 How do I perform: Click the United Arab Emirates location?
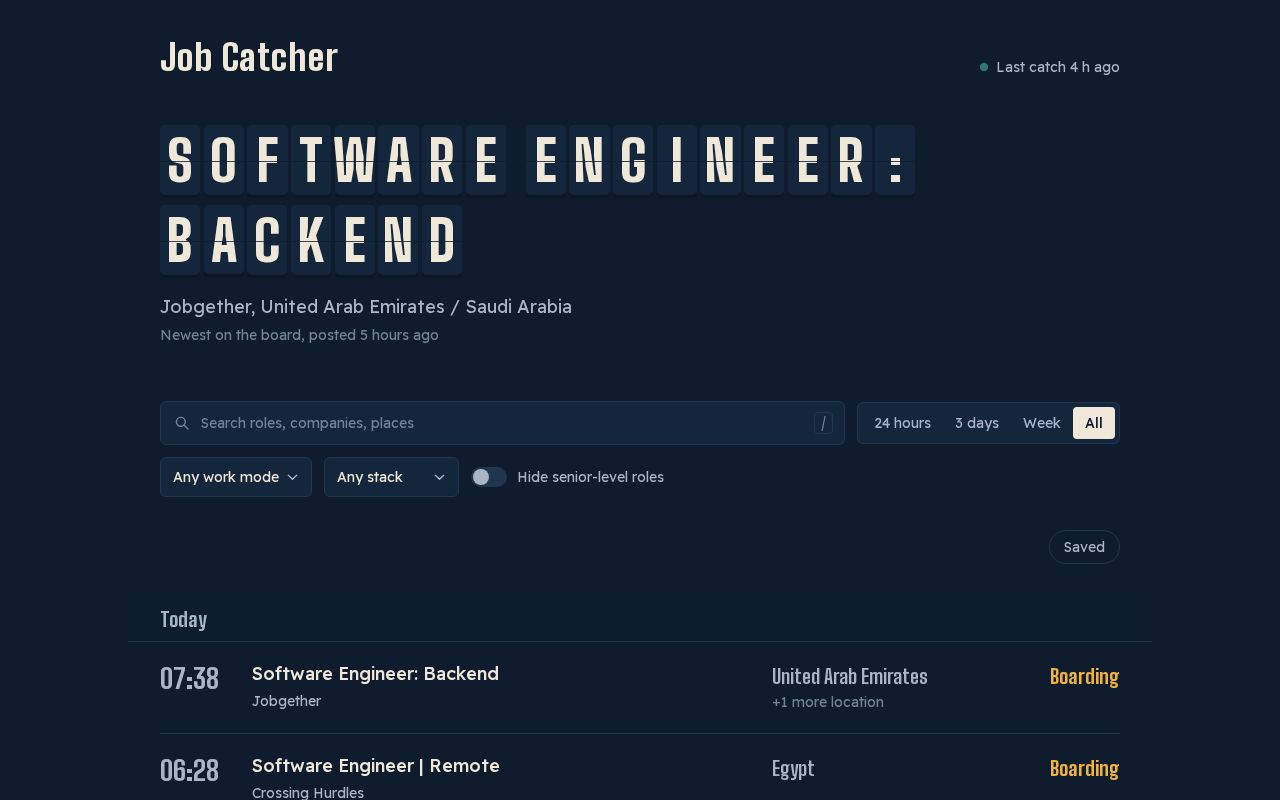coord(850,677)
